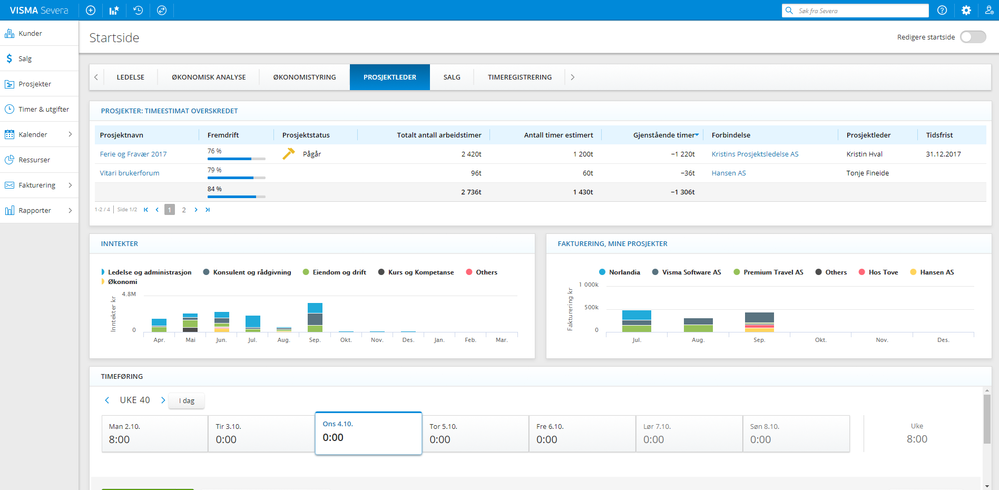
Task: Switch to the Økonomistyring tab
Action: [x=305, y=77]
